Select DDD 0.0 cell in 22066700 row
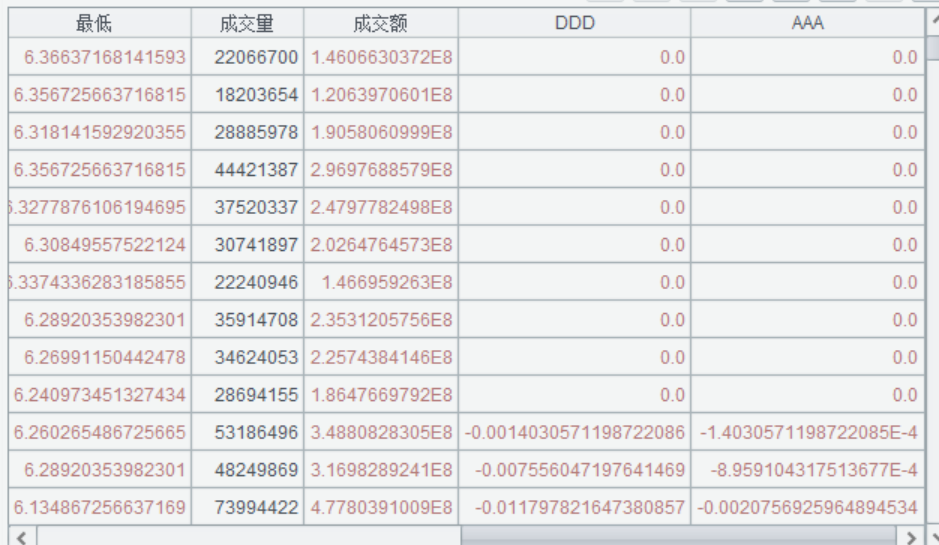The width and height of the screenshot is (939, 545). [x=574, y=57]
